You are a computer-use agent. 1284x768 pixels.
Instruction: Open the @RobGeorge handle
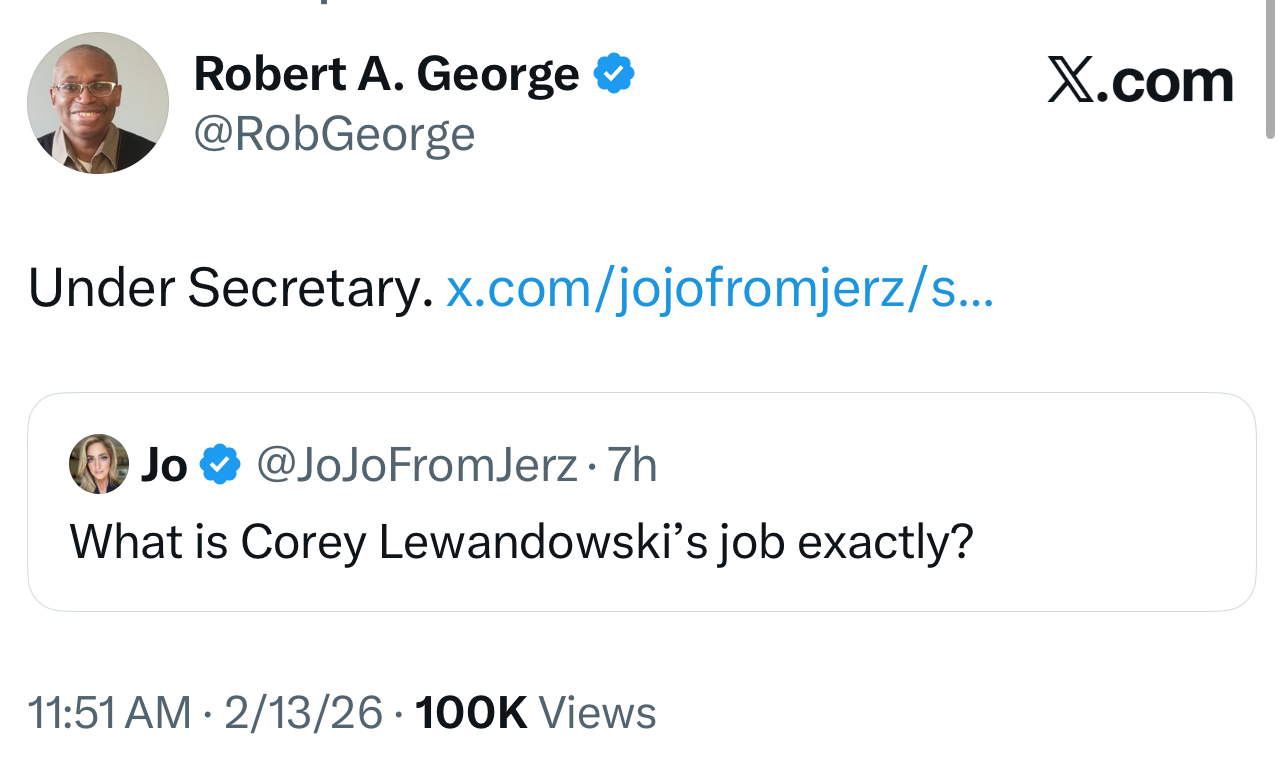click(x=334, y=134)
